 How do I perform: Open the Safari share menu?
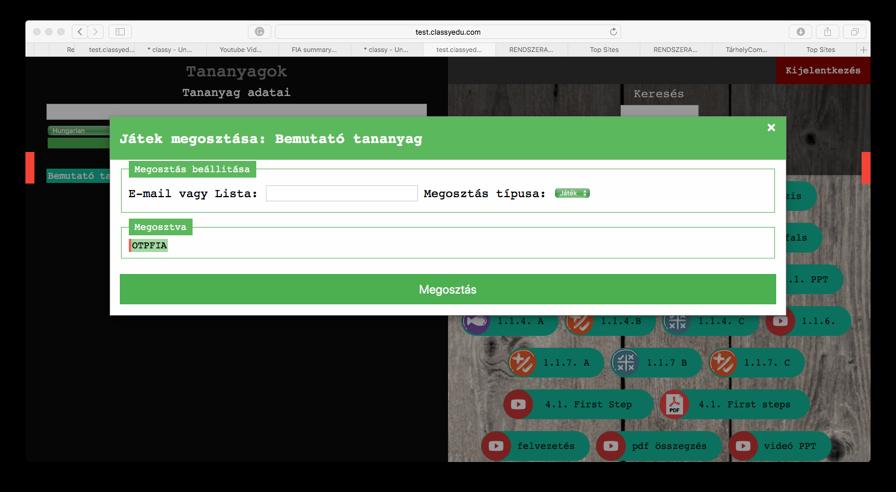click(827, 32)
